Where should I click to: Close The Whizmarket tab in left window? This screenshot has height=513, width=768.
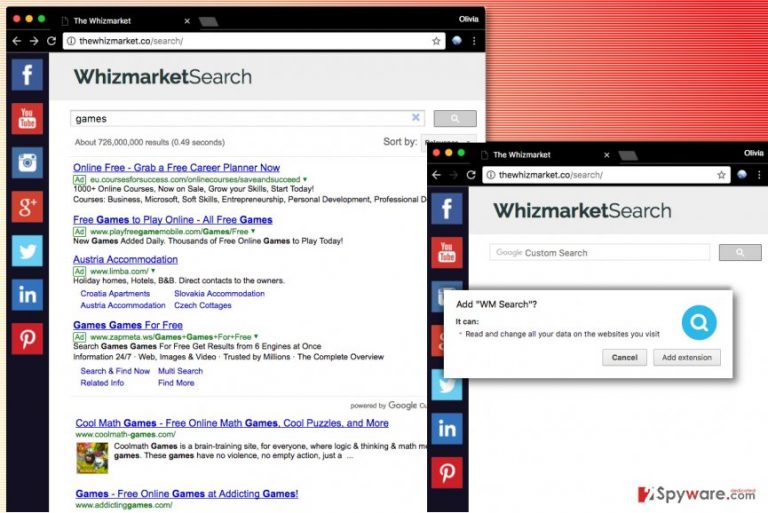187,21
